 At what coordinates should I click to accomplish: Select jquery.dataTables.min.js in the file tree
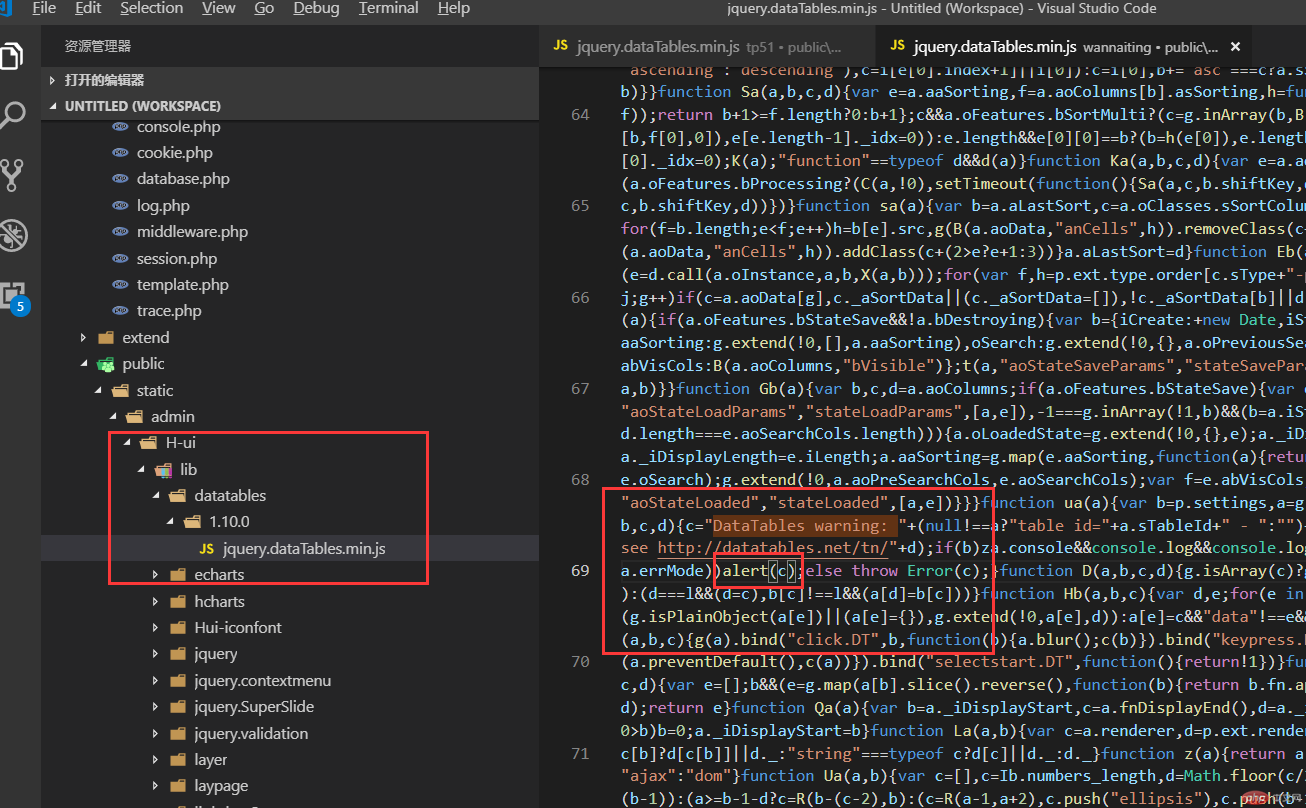coord(290,549)
